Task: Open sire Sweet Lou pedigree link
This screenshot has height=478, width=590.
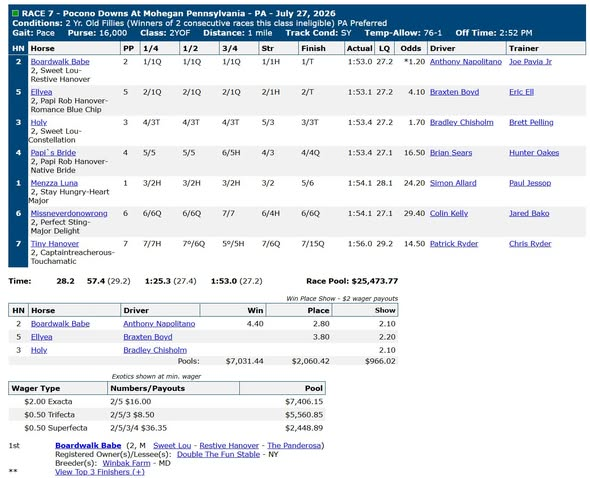Action: pos(172,446)
